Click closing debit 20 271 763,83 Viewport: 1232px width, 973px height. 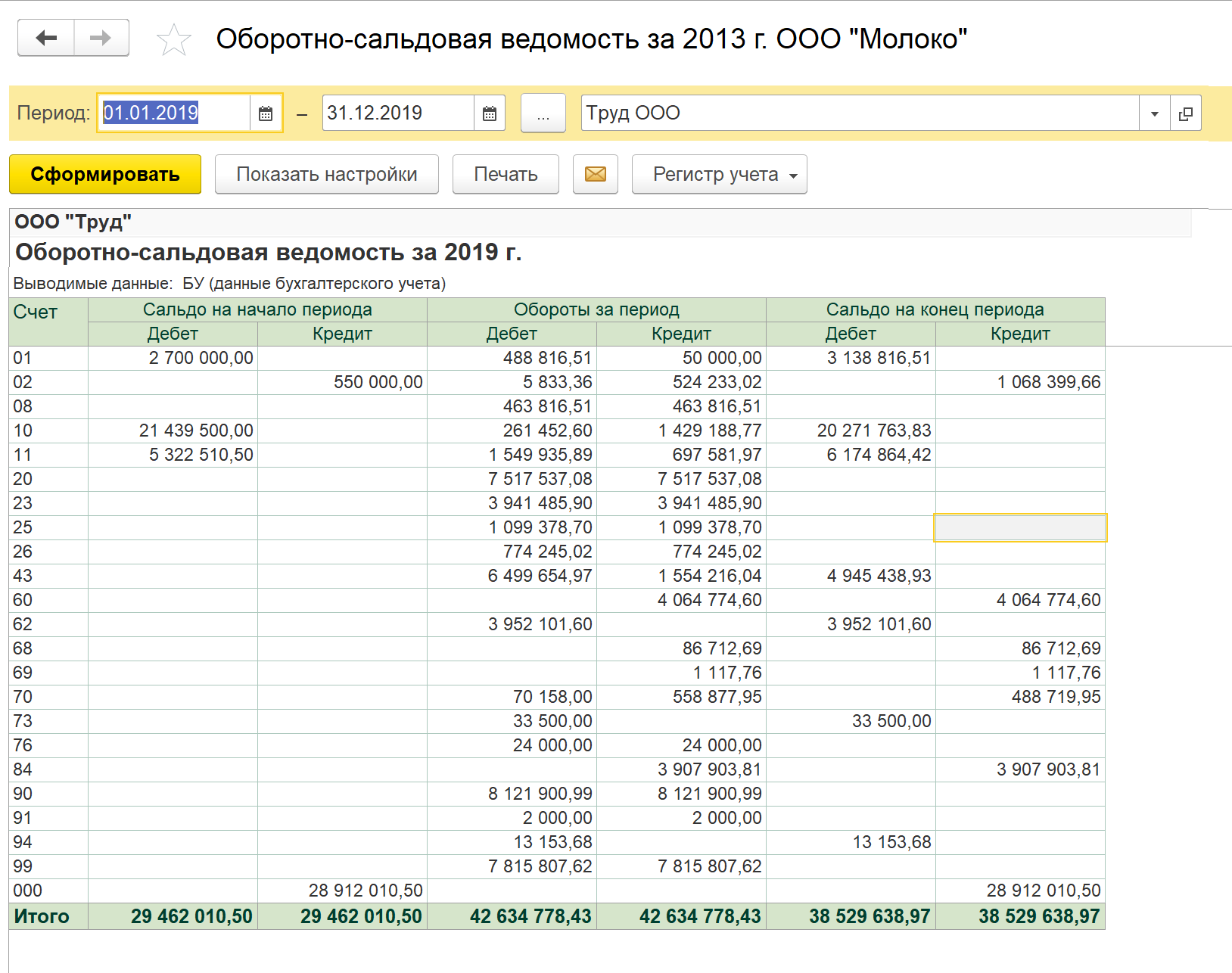click(874, 431)
